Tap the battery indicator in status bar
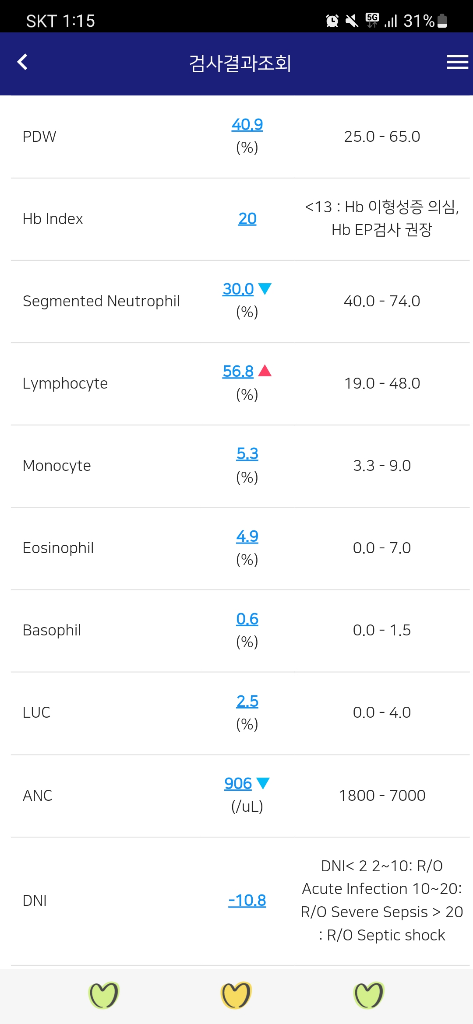The height and width of the screenshot is (1024, 473). [x=442, y=21]
